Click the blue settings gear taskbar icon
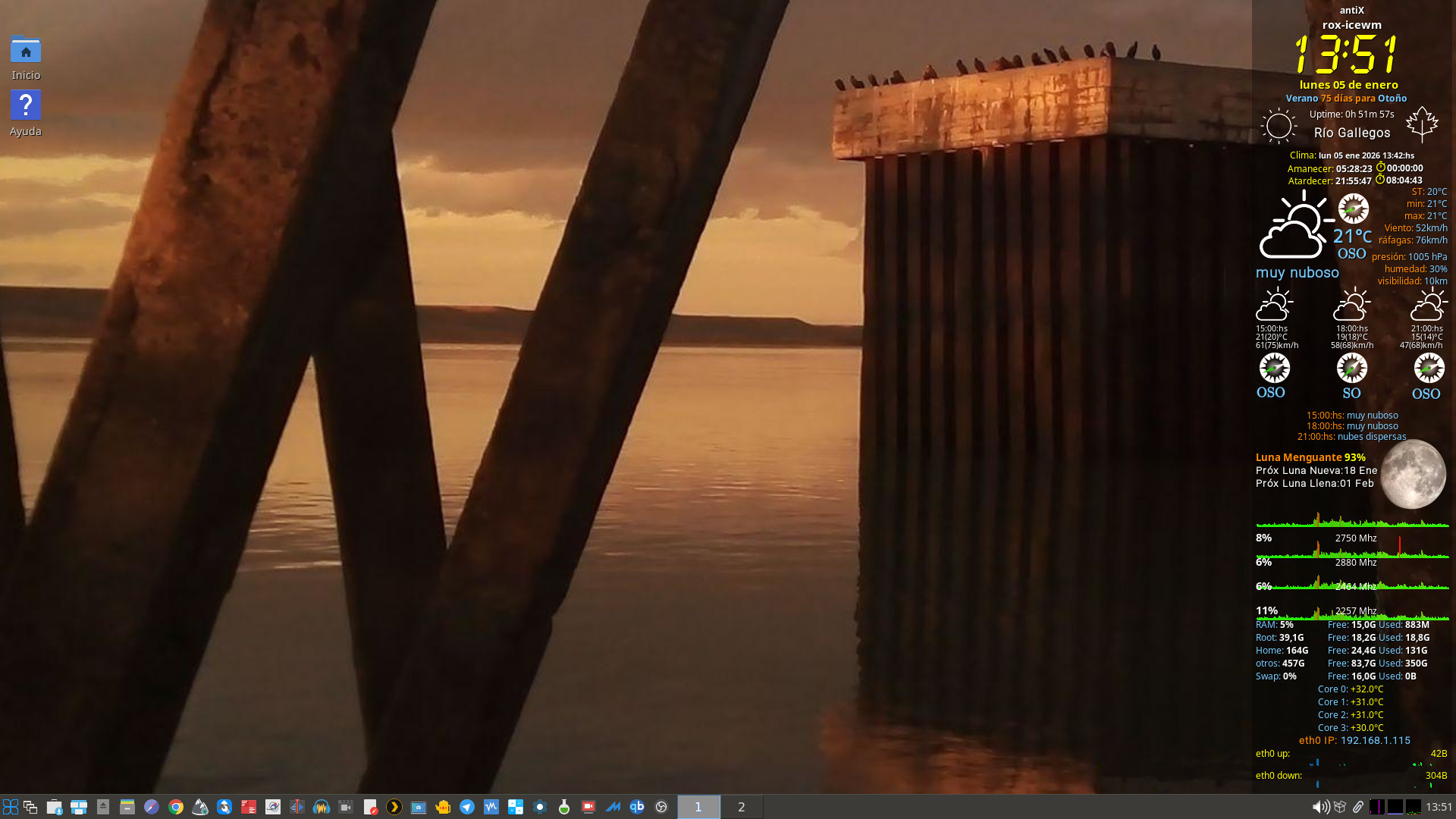 (540, 807)
